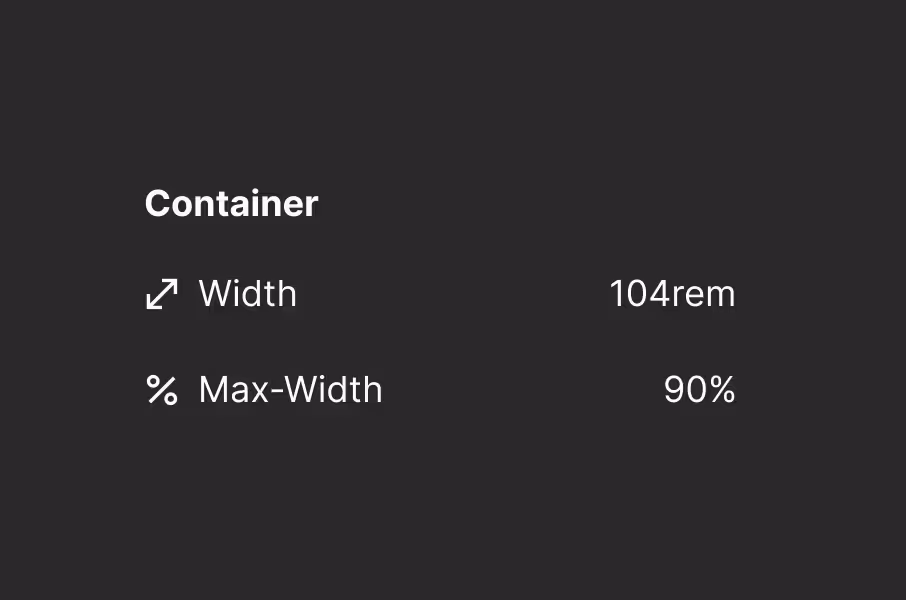
Task: Click the first letter of the Container title
Action: (156, 204)
